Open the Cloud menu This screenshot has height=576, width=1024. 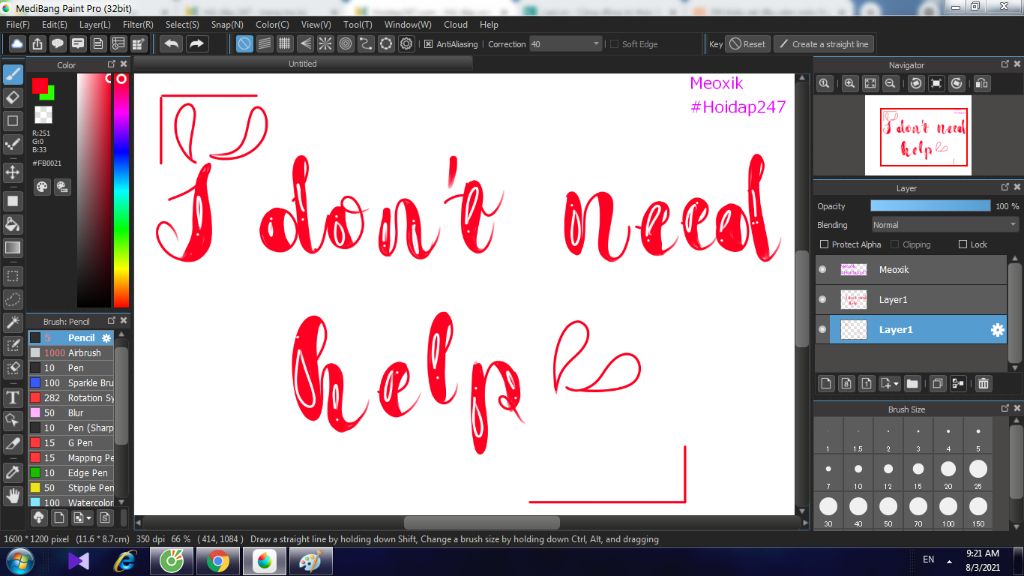click(x=455, y=25)
